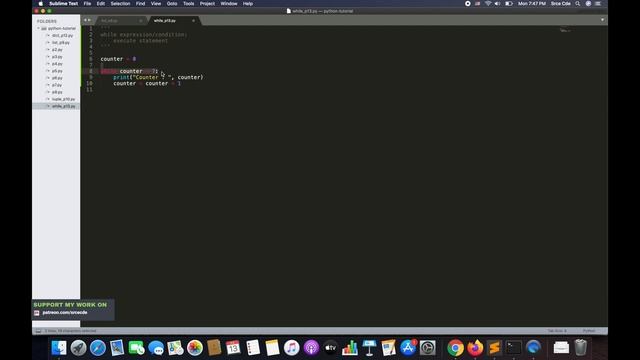The image size is (640, 360).
Task: Close the while_p13.py tab
Action: click(193, 20)
